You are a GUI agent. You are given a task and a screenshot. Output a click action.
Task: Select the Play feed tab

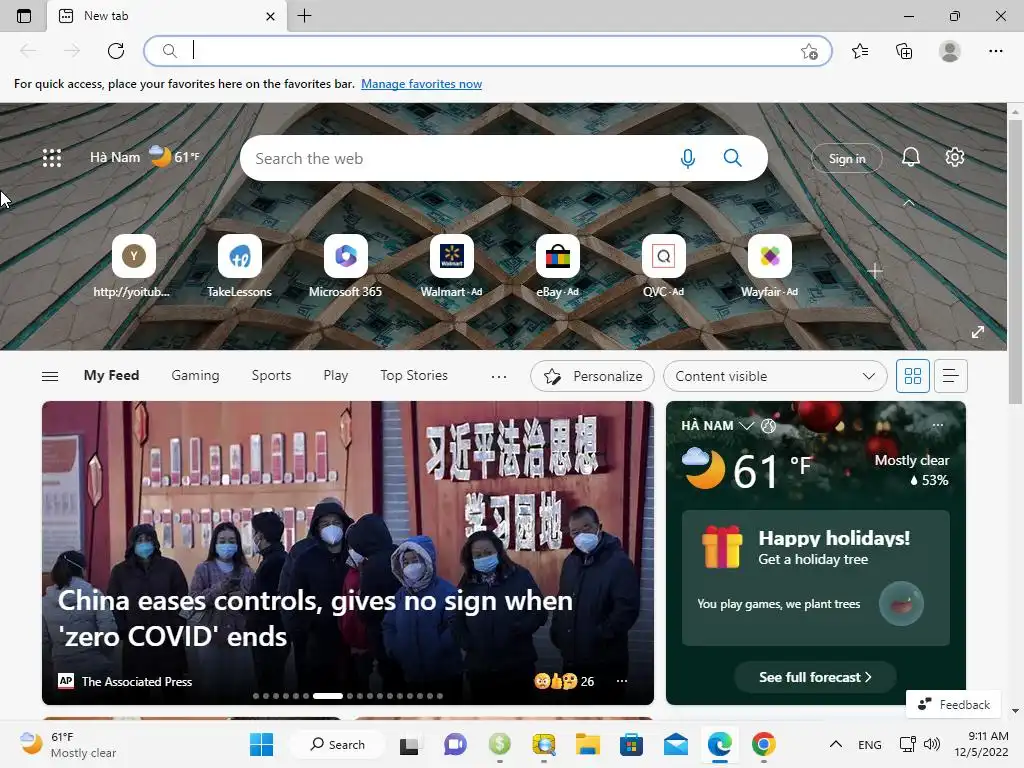coord(336,376)
